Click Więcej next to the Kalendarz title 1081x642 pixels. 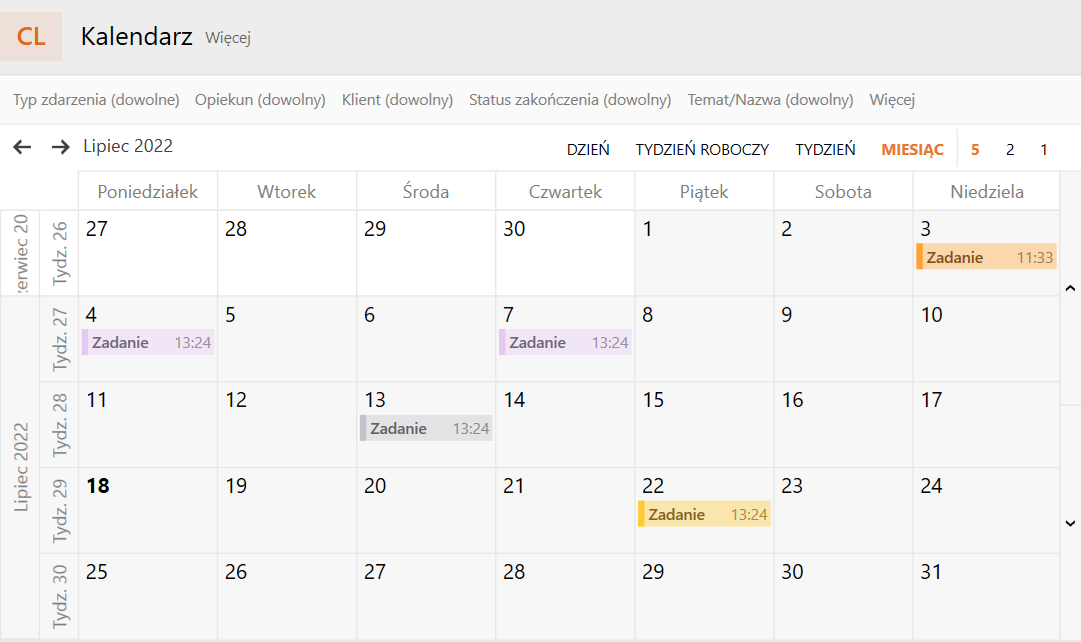(227, 38)
